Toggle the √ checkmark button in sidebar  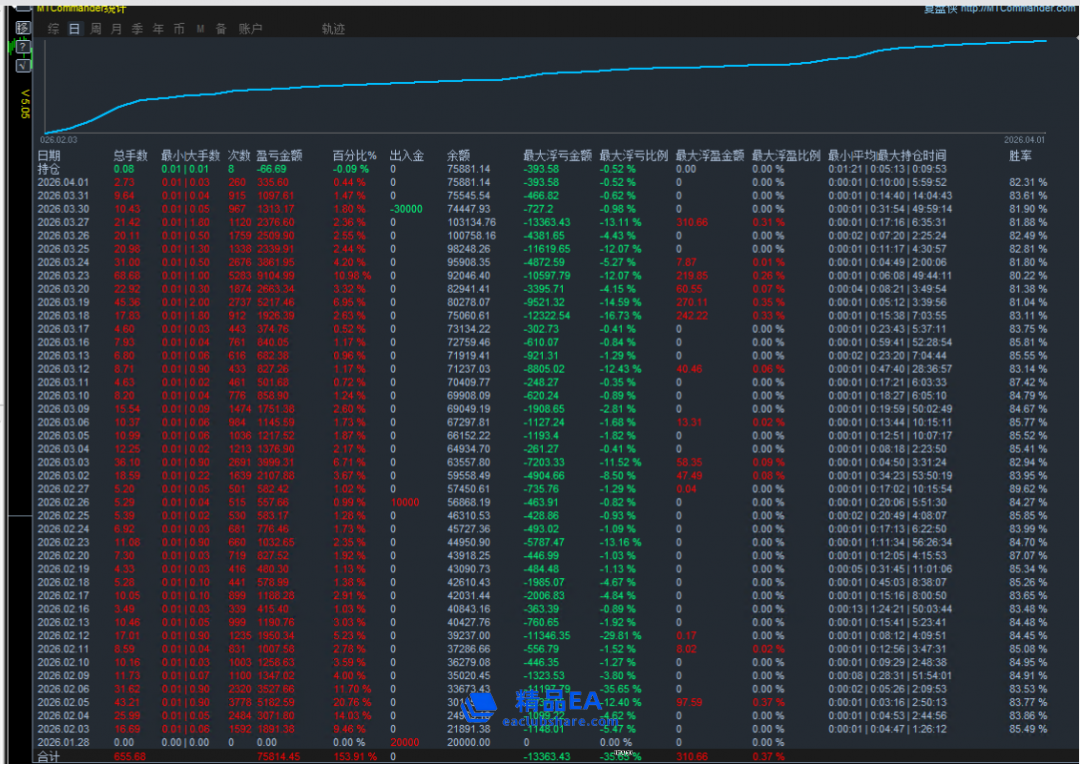[x=23, y=65]
